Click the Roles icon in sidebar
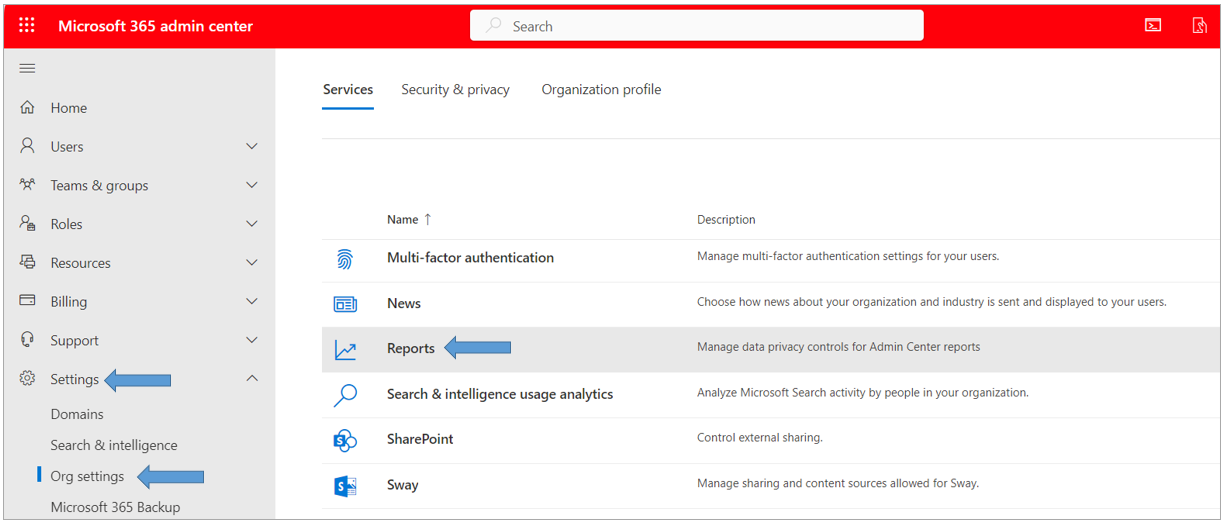Image resolution: width=1226 pixels, height=522 pixels. [28, 224]
